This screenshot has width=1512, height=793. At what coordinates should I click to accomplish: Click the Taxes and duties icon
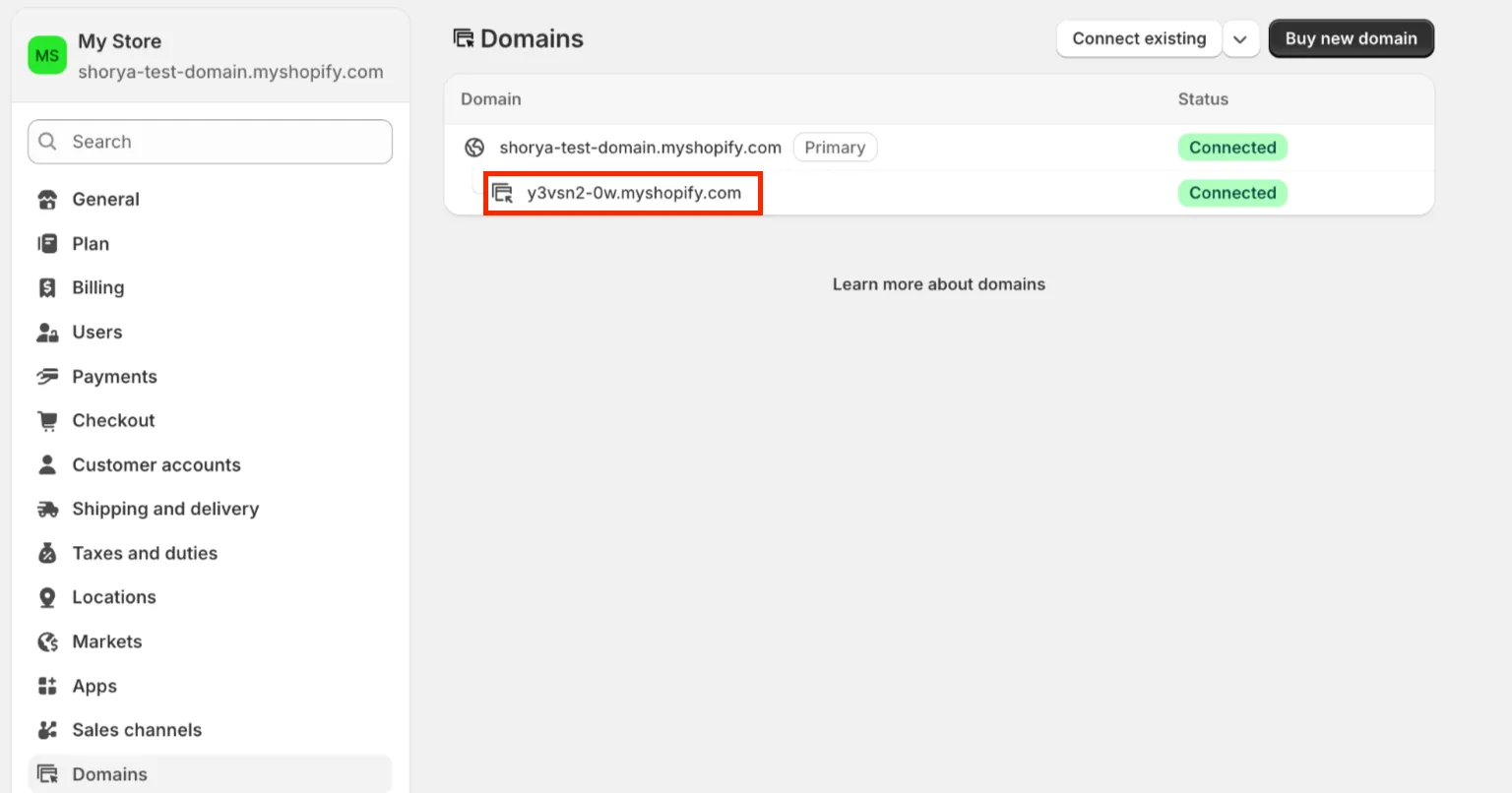pyautogui.click(x=47, y=554)
